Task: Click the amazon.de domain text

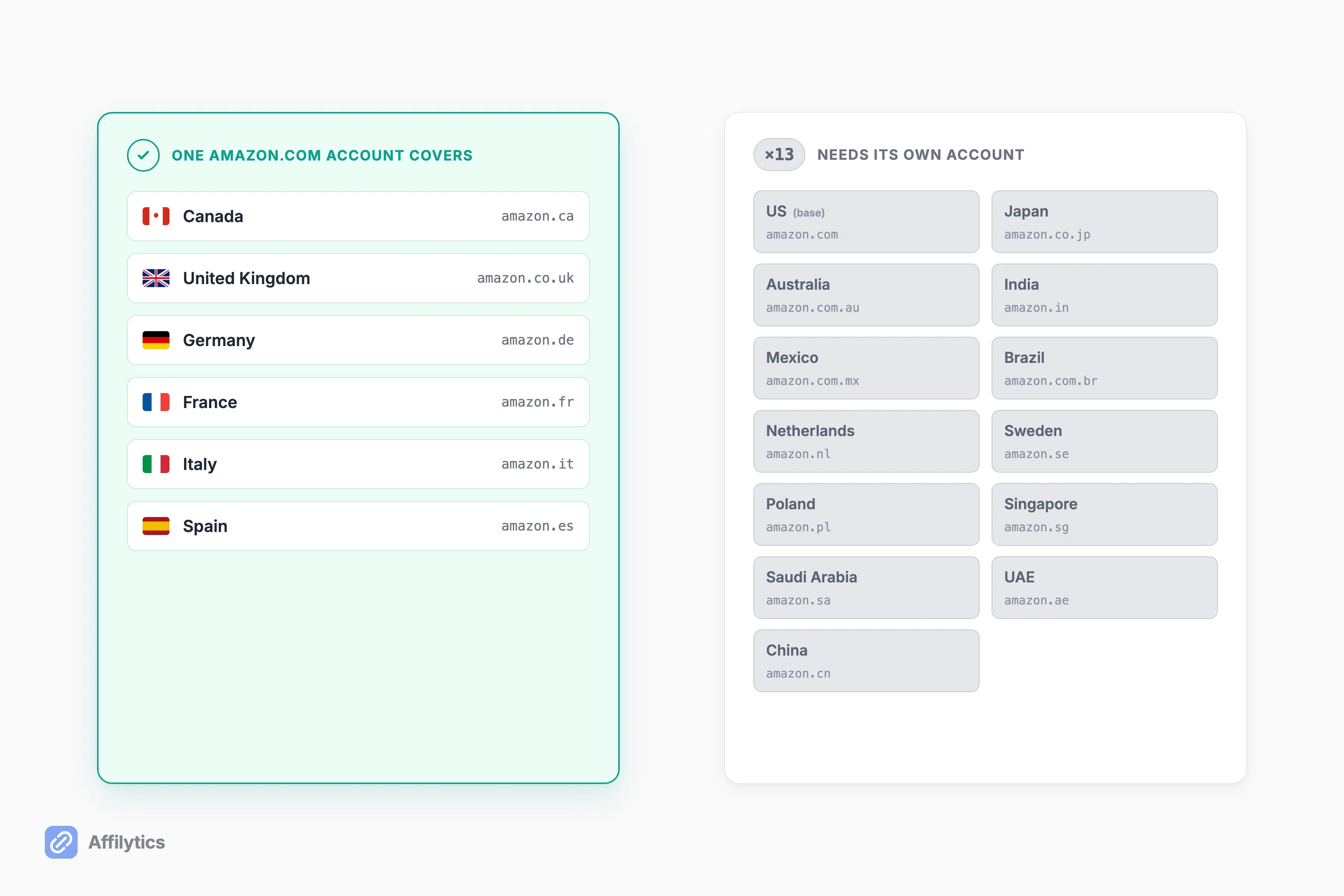Action: pos(538,340)
